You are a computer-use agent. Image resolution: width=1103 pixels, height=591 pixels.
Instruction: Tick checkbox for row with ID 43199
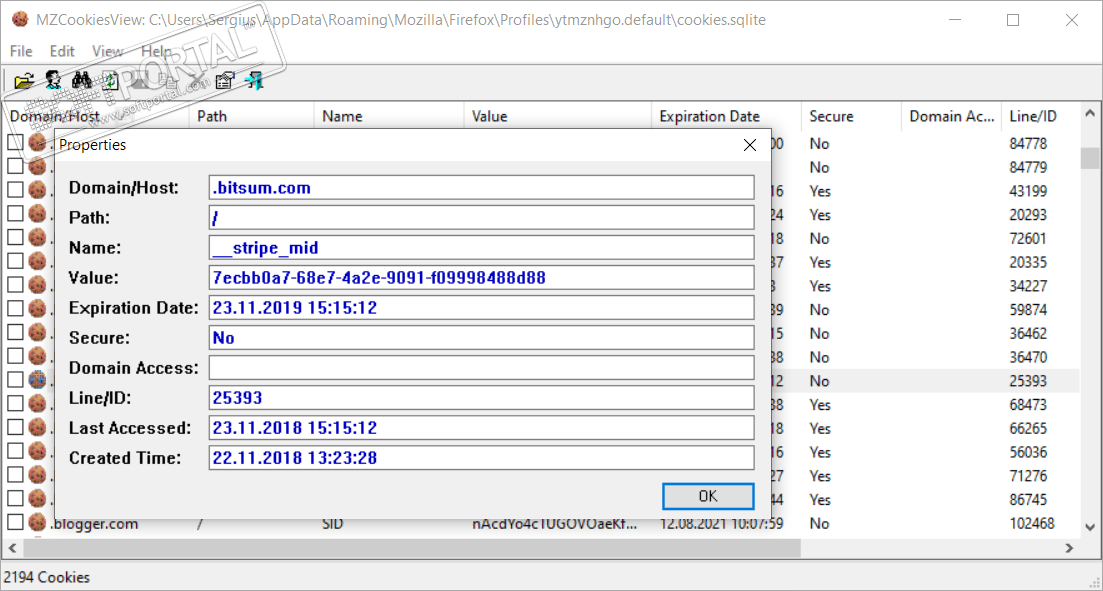(x=15, y=190)
